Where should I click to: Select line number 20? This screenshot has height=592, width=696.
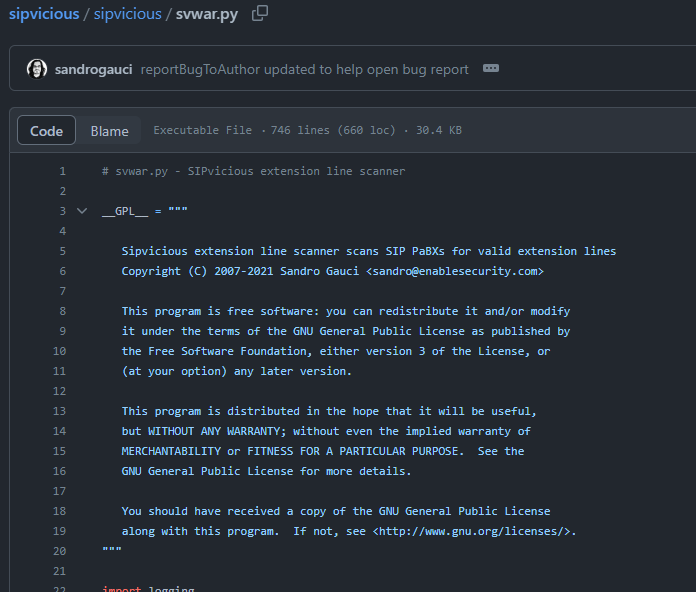coord(59,551)
